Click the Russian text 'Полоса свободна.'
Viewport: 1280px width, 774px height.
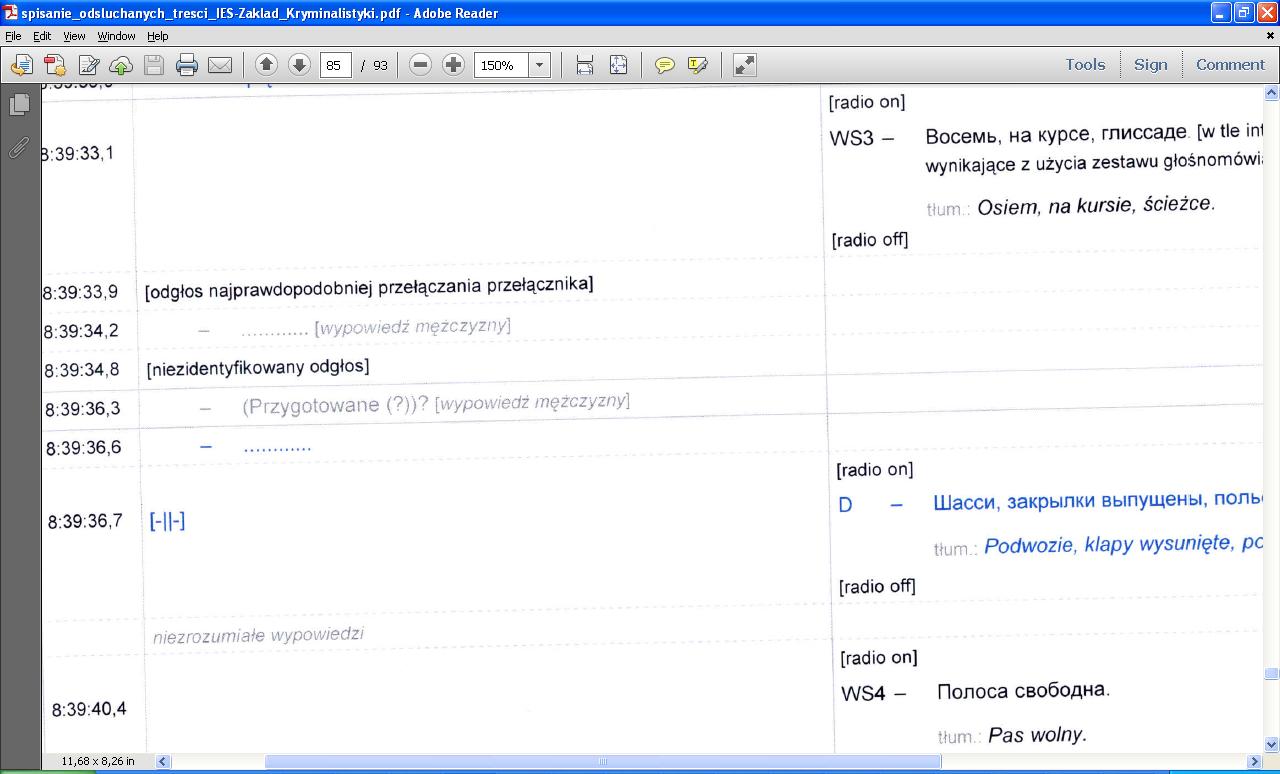tap(1023, 690)
